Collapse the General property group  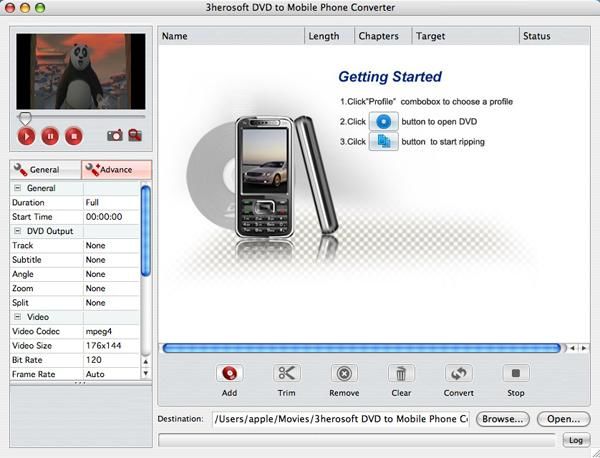click(18, 188)
